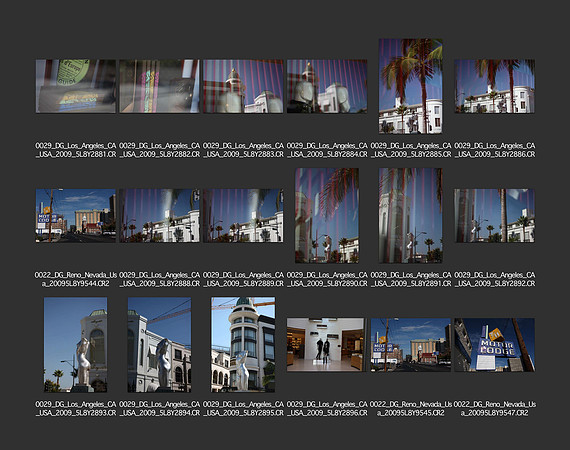Select the Reno street thumbnail 5L8Y9544
This screenshot has width=570, height=450.
click(x=76, y=216)
